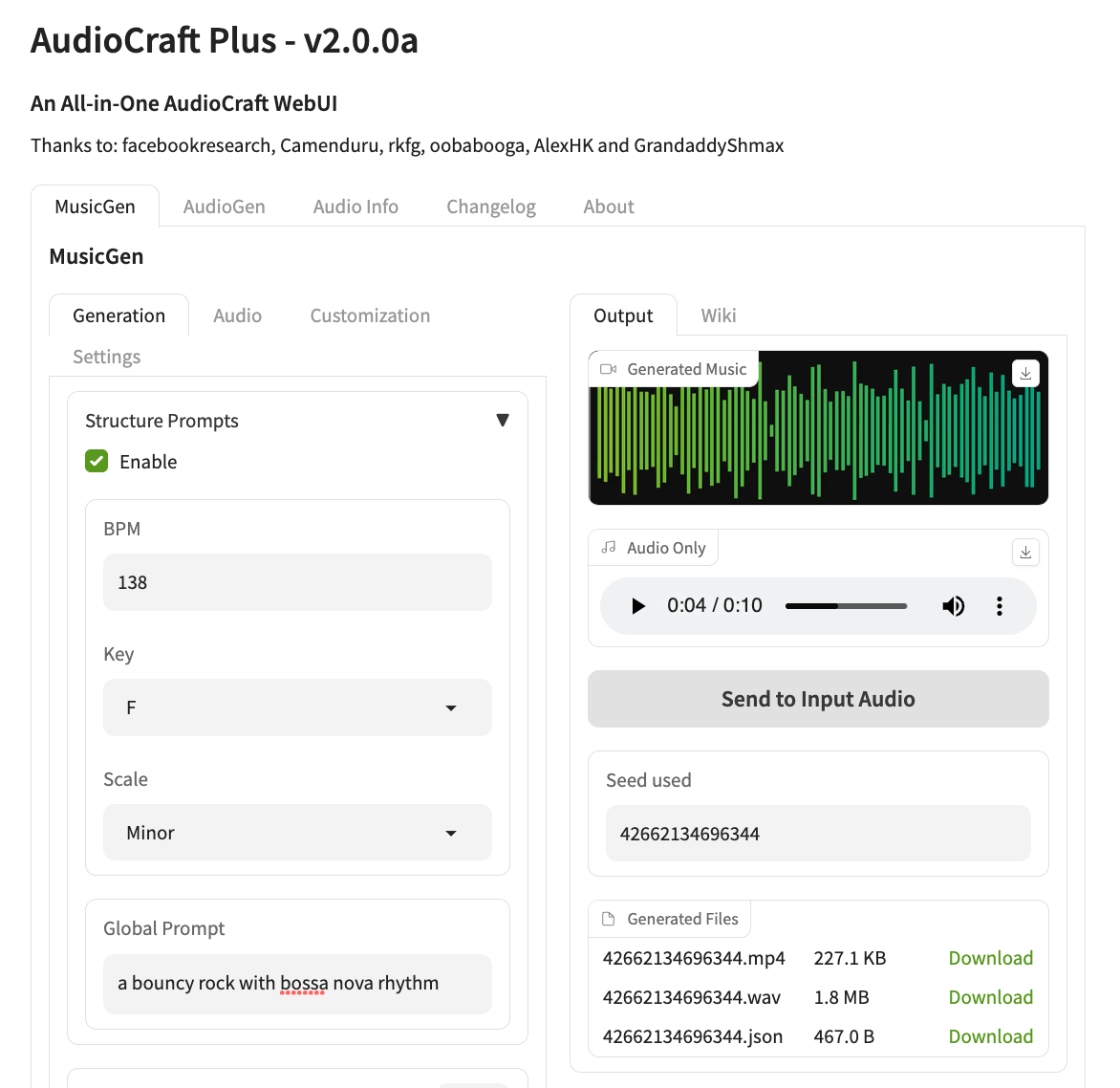1120x1088 pixels.
Task: Switch to the AudioGen tab
Action: click(x=225, y=207)
